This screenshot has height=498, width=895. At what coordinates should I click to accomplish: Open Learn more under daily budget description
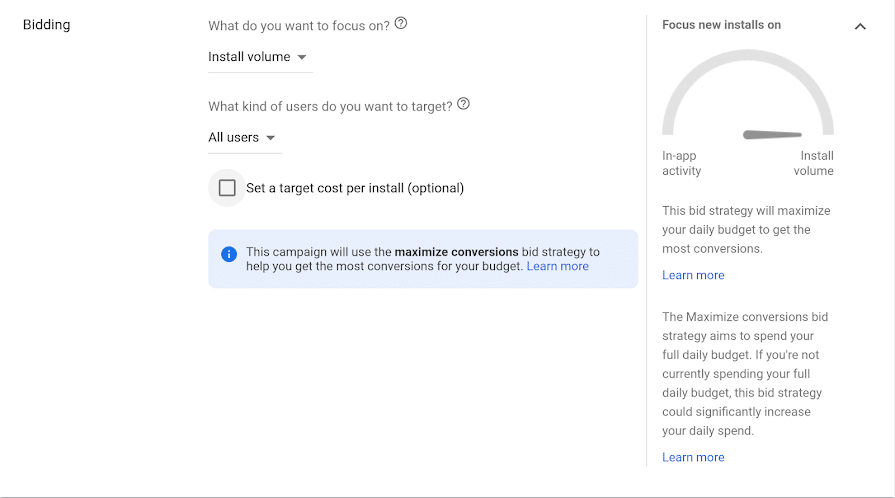pos(693,275)
